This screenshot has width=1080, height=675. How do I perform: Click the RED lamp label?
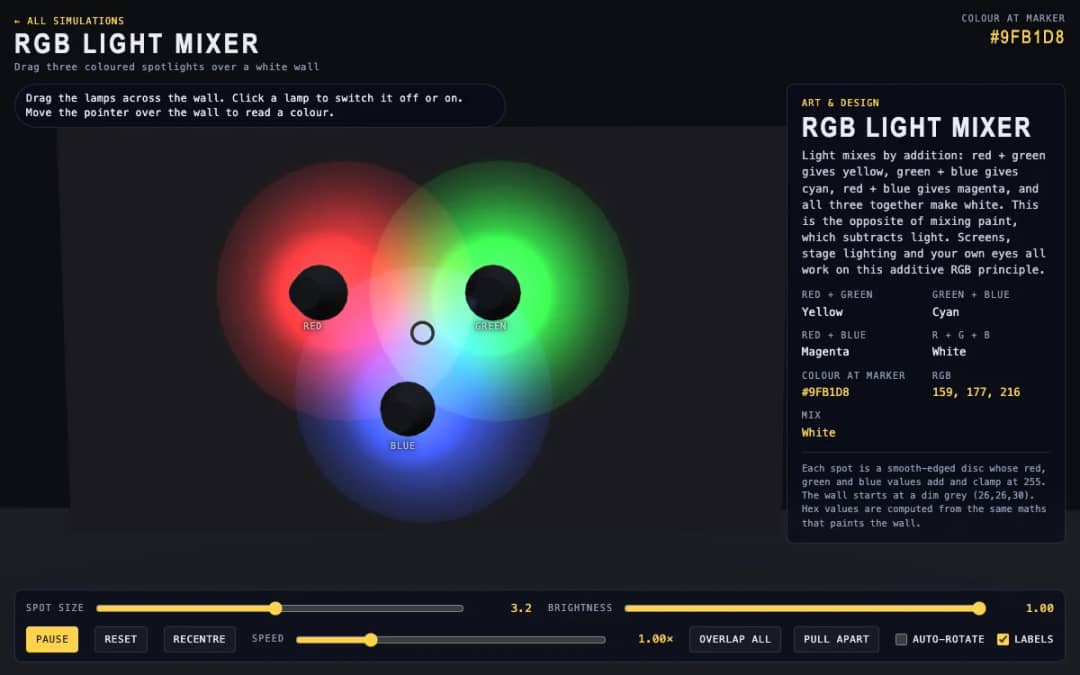click(312, 326)
